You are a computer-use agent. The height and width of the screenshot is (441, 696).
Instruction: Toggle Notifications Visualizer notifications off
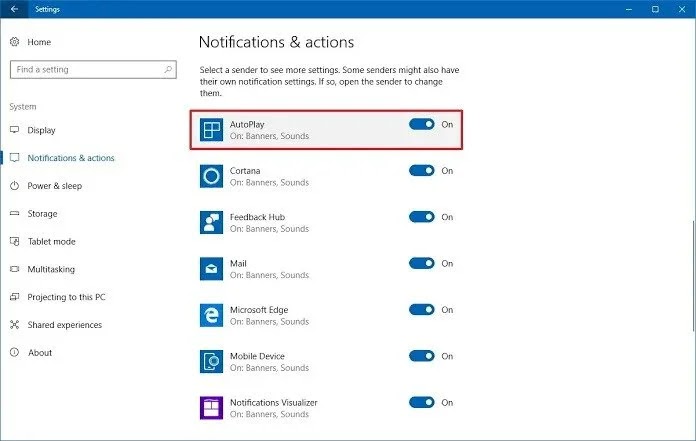[422, 402]
